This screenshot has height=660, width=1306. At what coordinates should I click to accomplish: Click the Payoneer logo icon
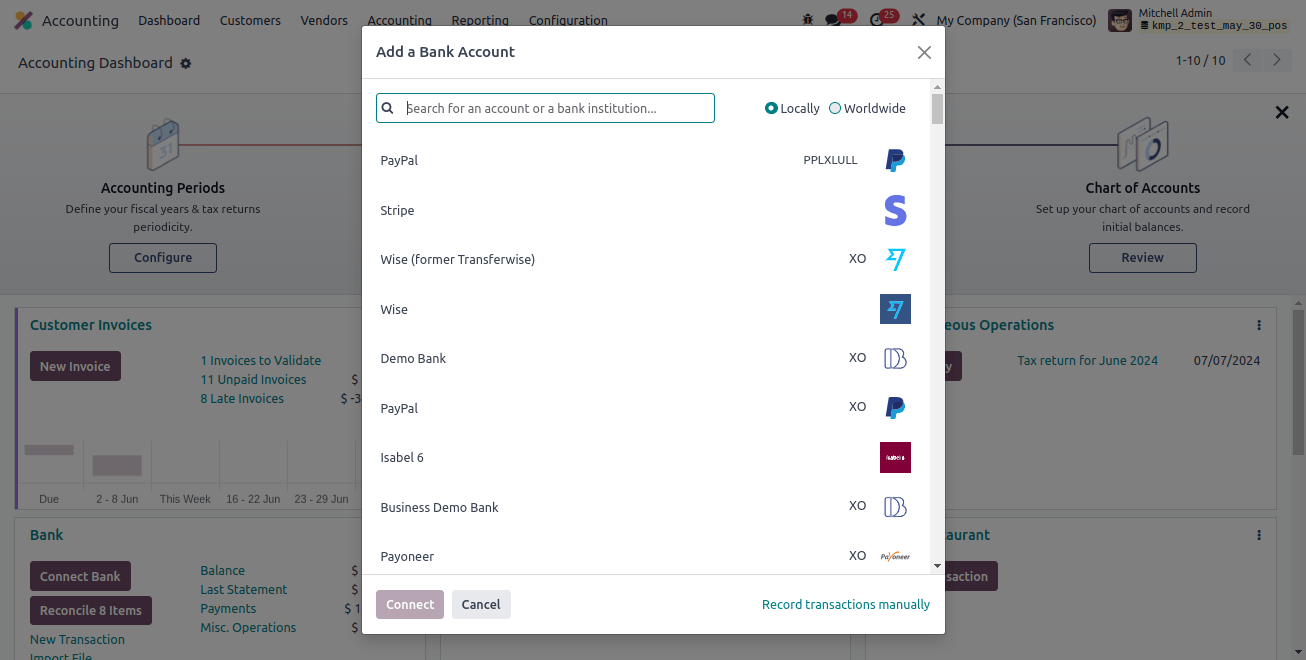895,556
